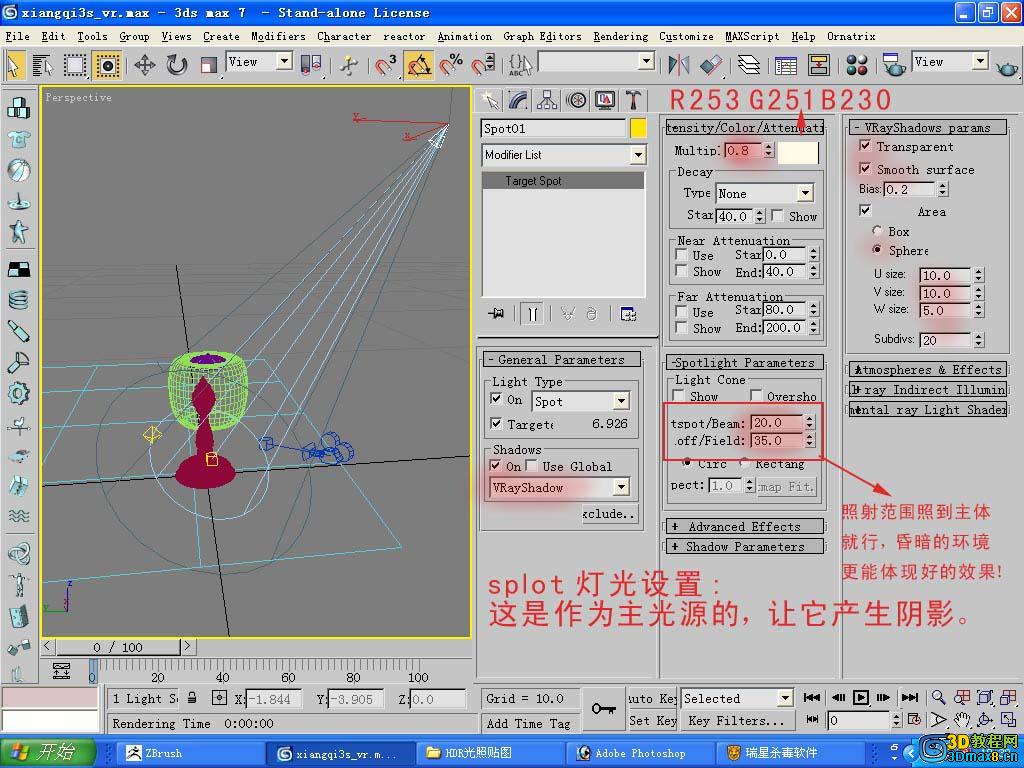
Task: Toggle VRayShadows Transparent checkbox
Action: coord(865,145)
